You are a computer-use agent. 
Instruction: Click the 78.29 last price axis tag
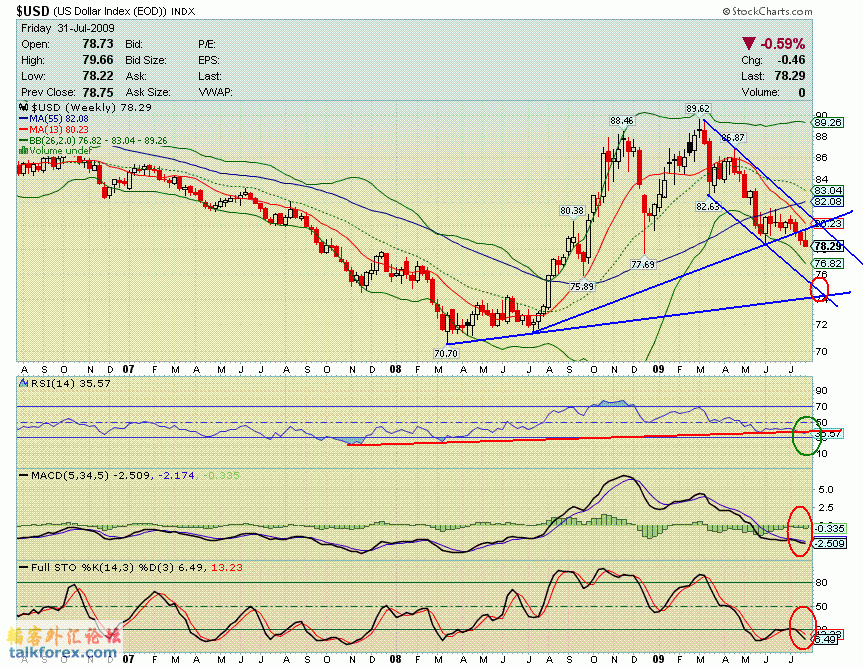click(x=828, y=246)
